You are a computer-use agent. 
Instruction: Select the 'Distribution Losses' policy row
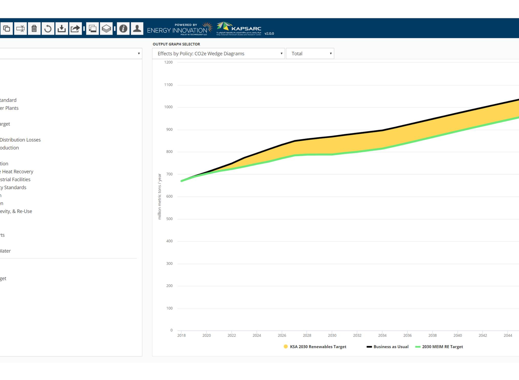pyautogui.click(x=20, y=140)
